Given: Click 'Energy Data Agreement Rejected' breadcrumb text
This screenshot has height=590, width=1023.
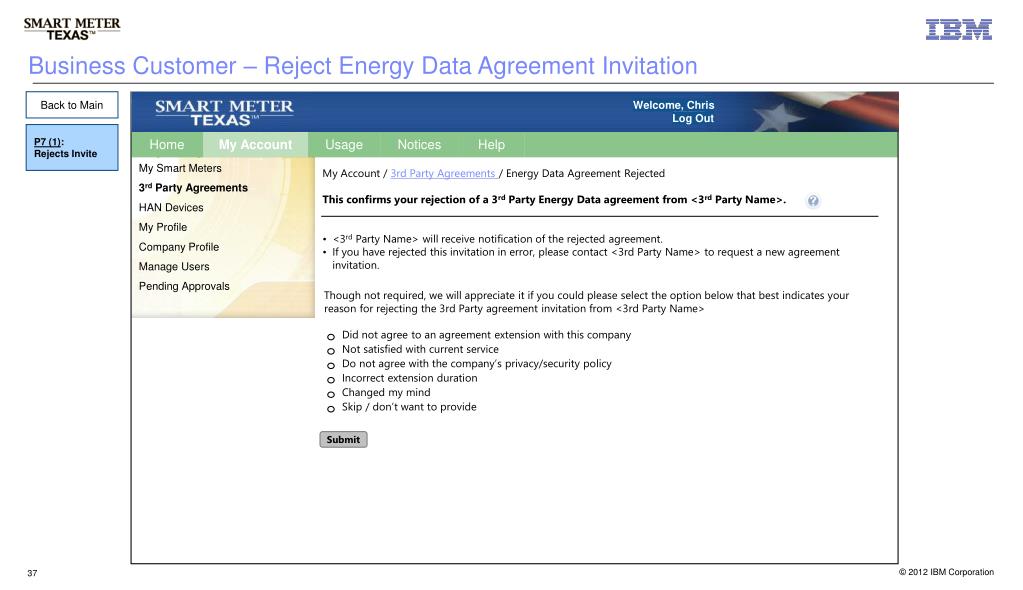Looking at the screenshot, I should click(585, 174).
